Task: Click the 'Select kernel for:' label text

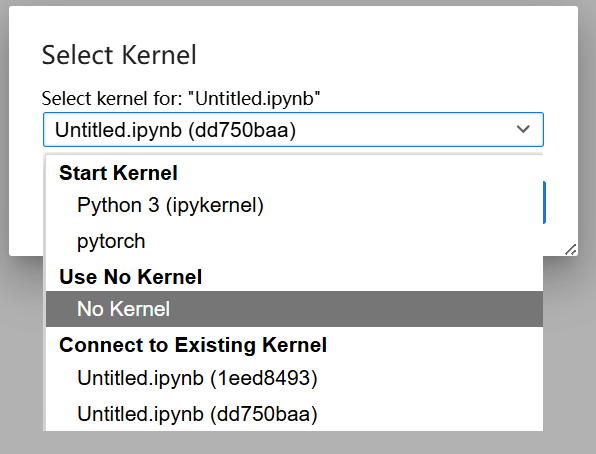Action: (x=112, y=98)
